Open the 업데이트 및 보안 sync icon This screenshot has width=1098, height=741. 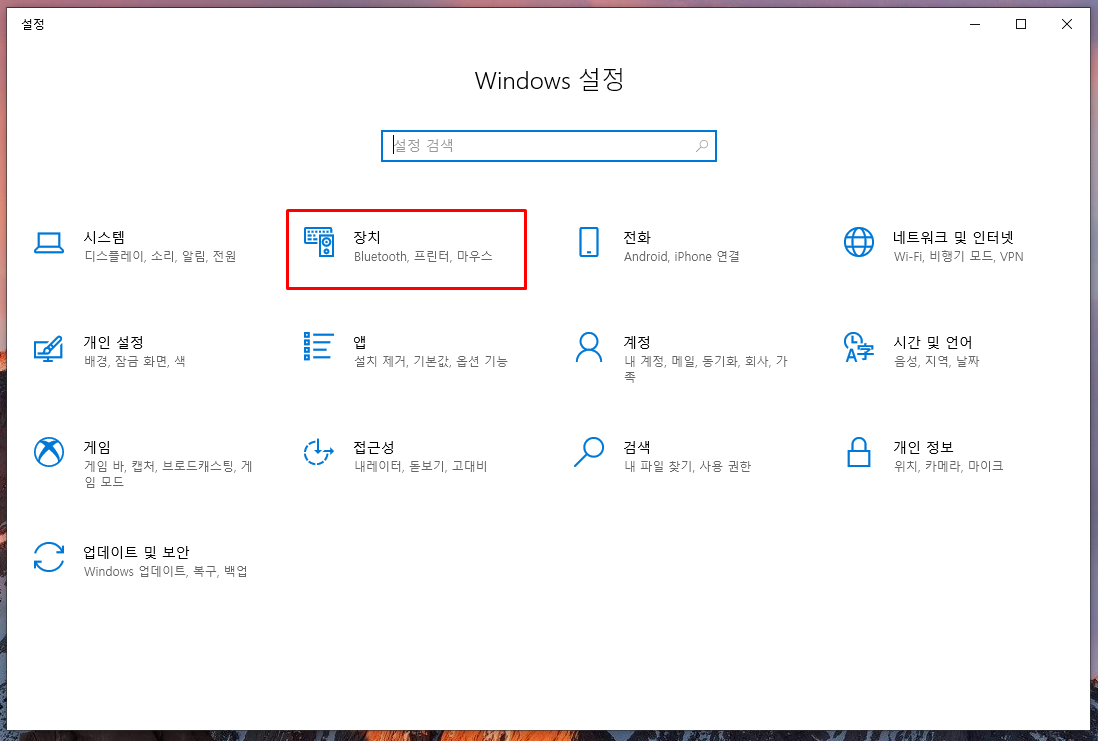tap(49, 557)
